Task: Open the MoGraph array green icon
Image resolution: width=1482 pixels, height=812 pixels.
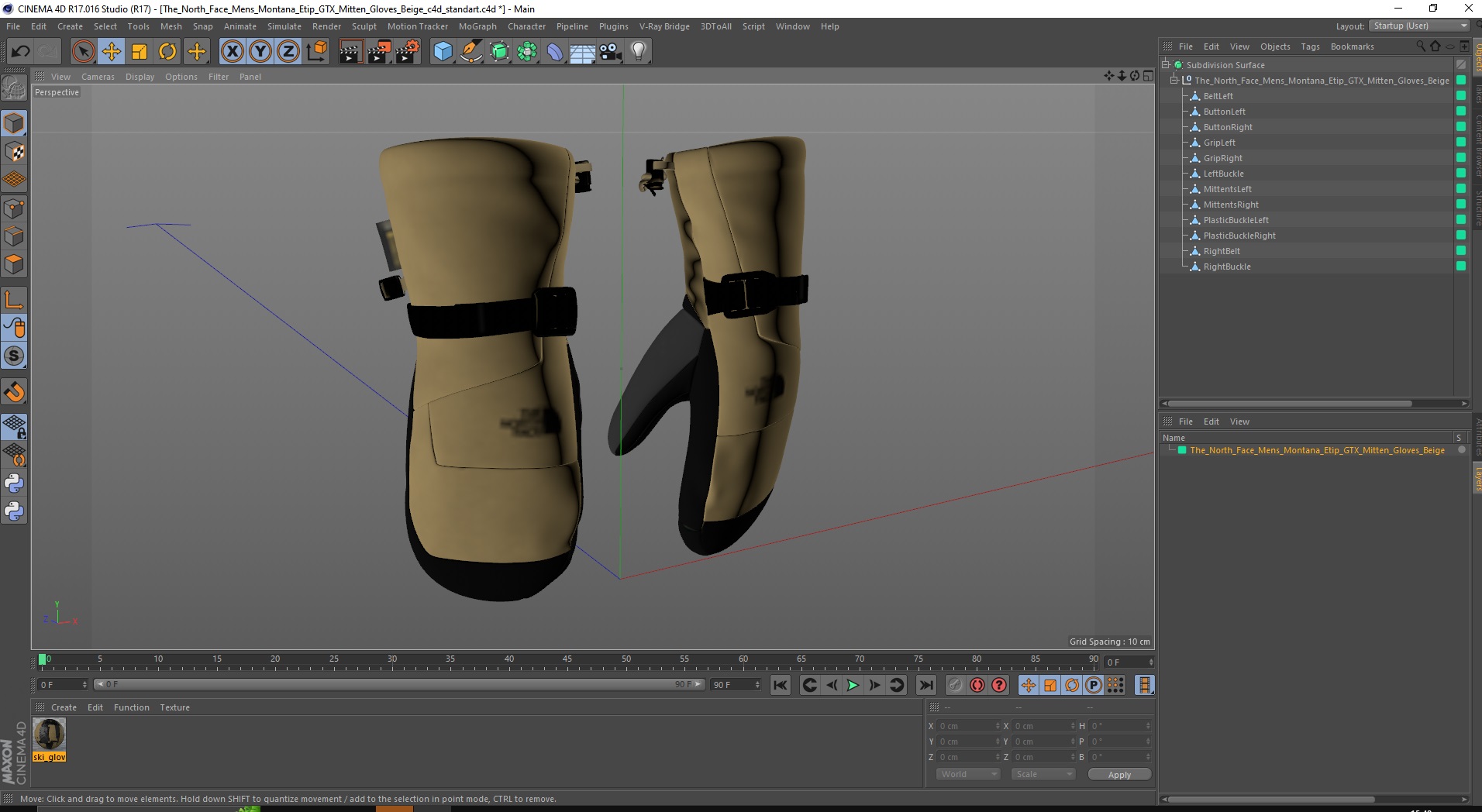Action: (527, 52)
